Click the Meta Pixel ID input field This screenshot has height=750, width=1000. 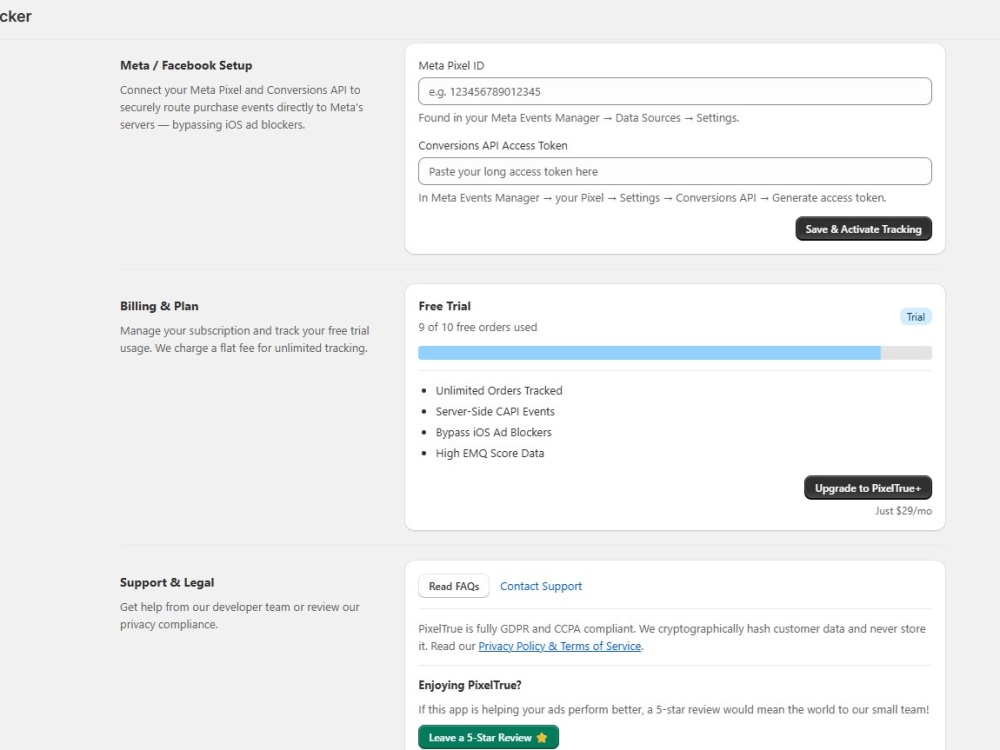675,91
